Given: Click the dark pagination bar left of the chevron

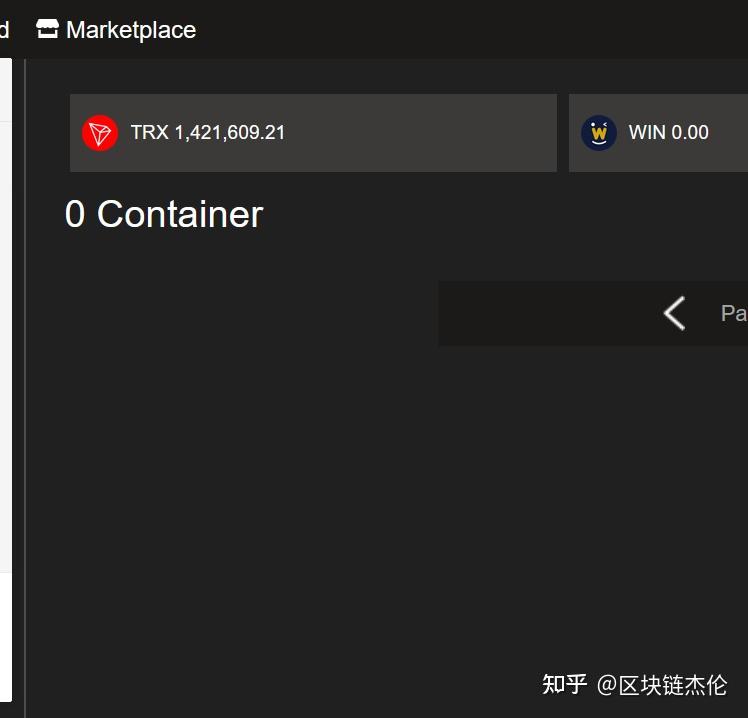Looking at the screenshot, I should [x=549, y=313].
